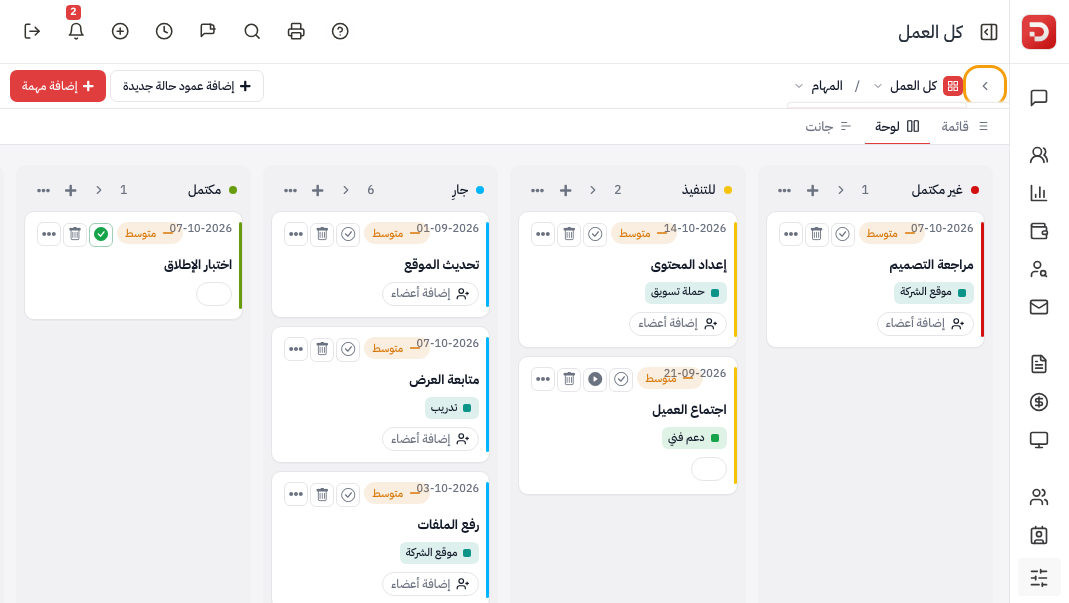Uncheck the completed اختبار الإطلاق task
Image resolution: width=1069 pixels, height=603 pixels.
click(101, 234)
